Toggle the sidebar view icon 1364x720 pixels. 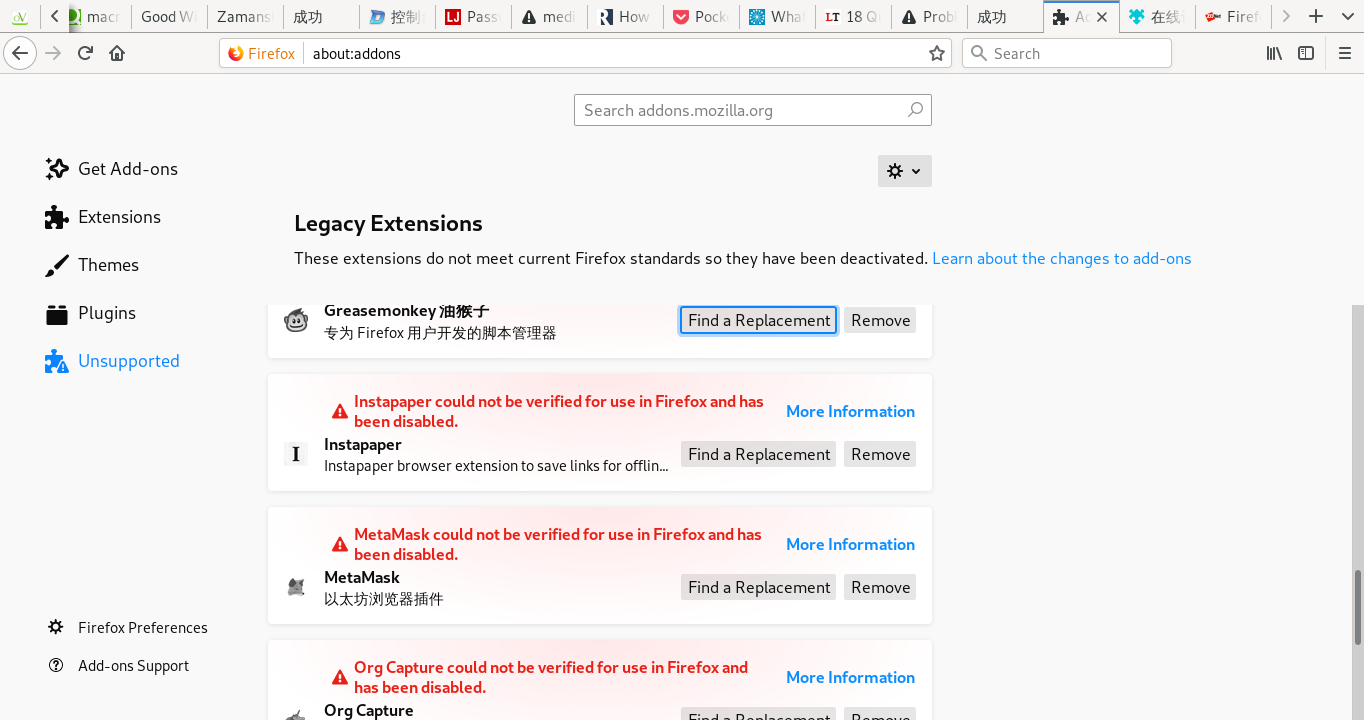[1306, 53]
